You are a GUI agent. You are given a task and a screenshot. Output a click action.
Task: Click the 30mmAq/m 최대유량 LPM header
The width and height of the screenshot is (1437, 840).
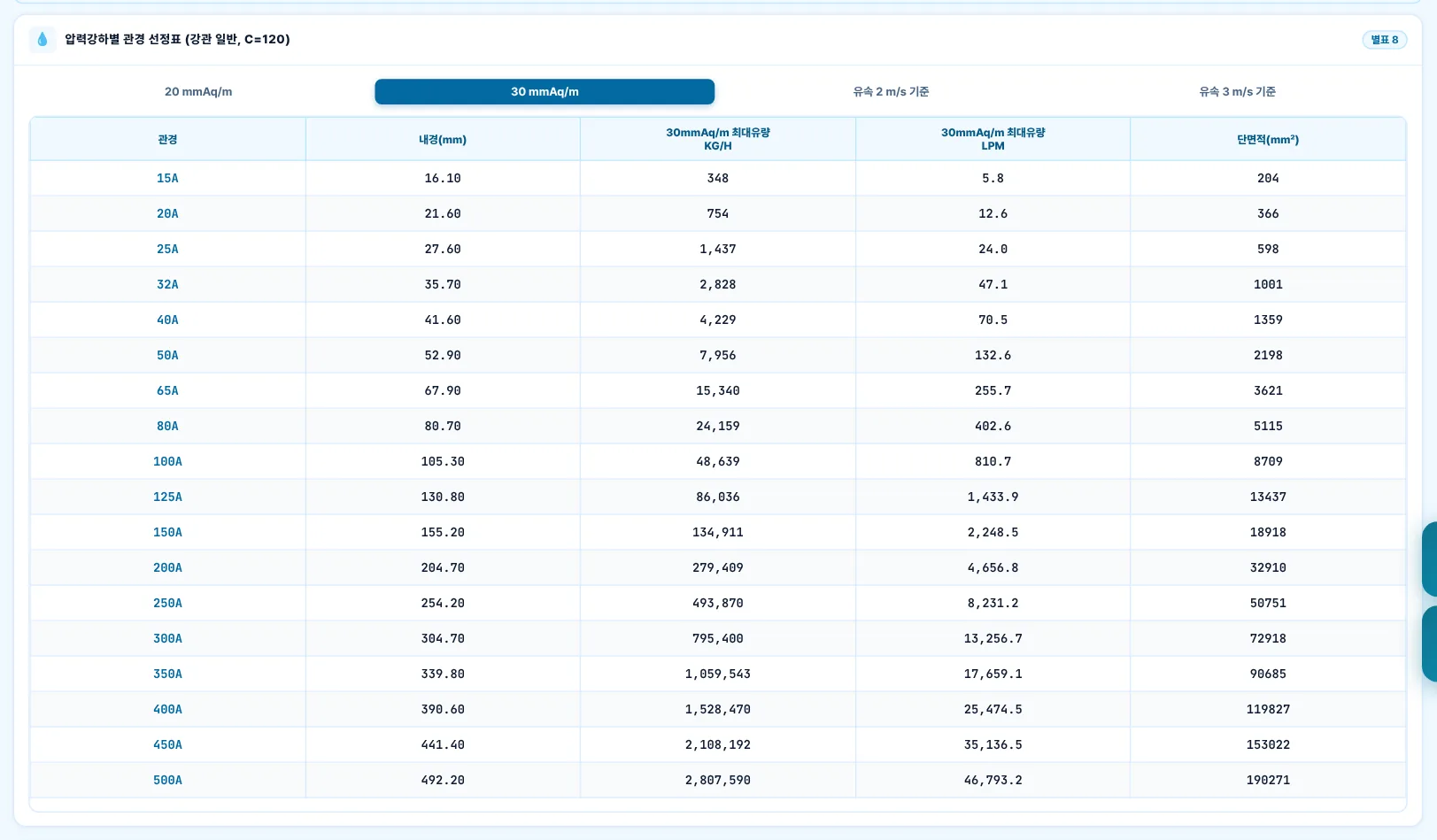point(993,140)
